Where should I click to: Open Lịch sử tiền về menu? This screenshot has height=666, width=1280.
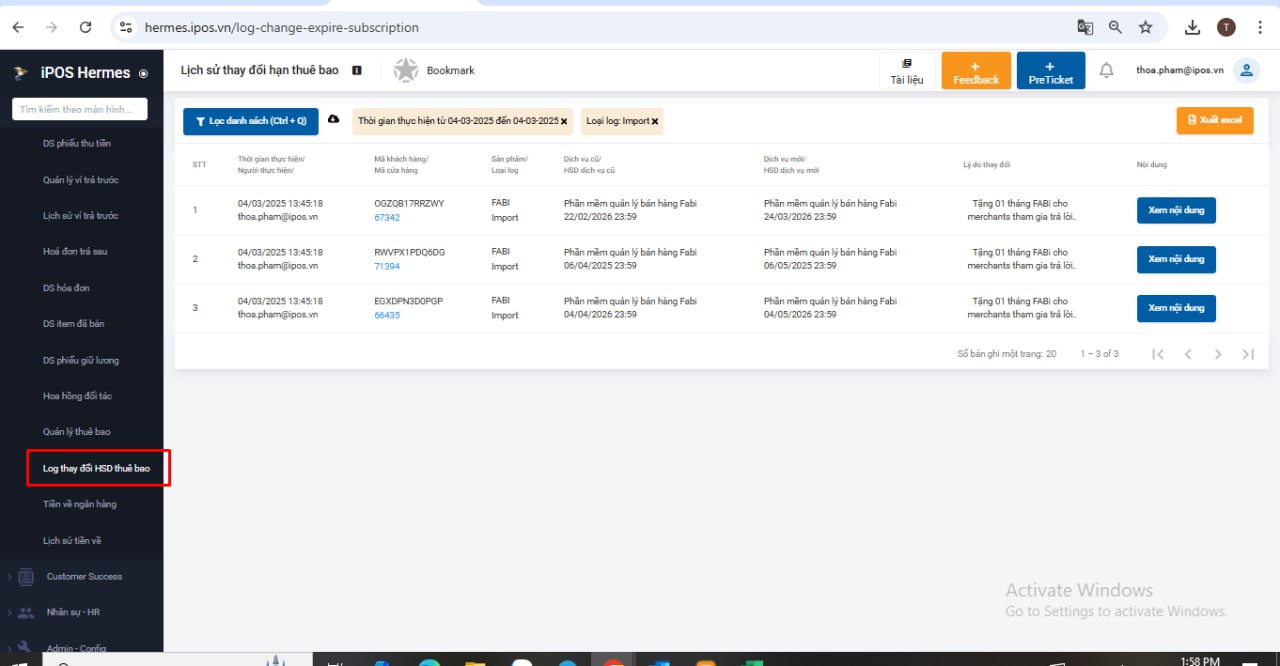click(x=72, y=540)
